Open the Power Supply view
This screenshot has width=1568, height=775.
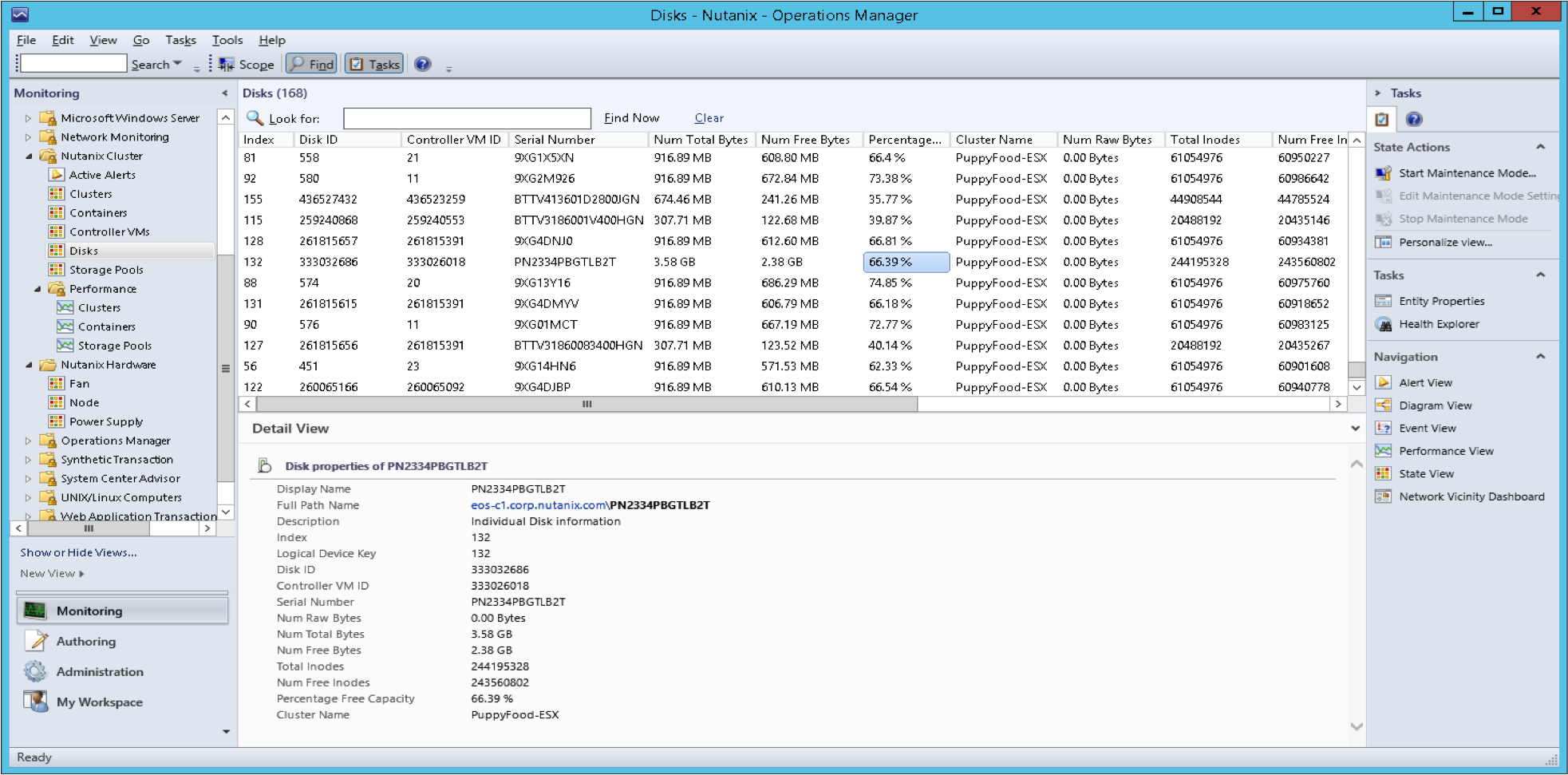pos(106,421)
